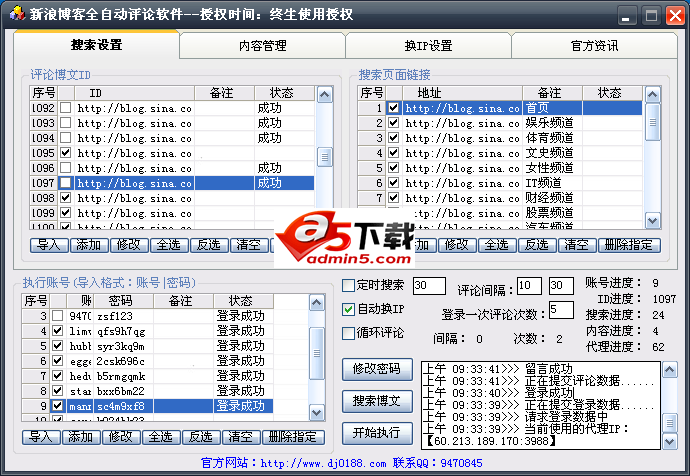The height and width of the screenshot is (476, 690).
Task: Click the 开始执行 button
Action: 378,433
